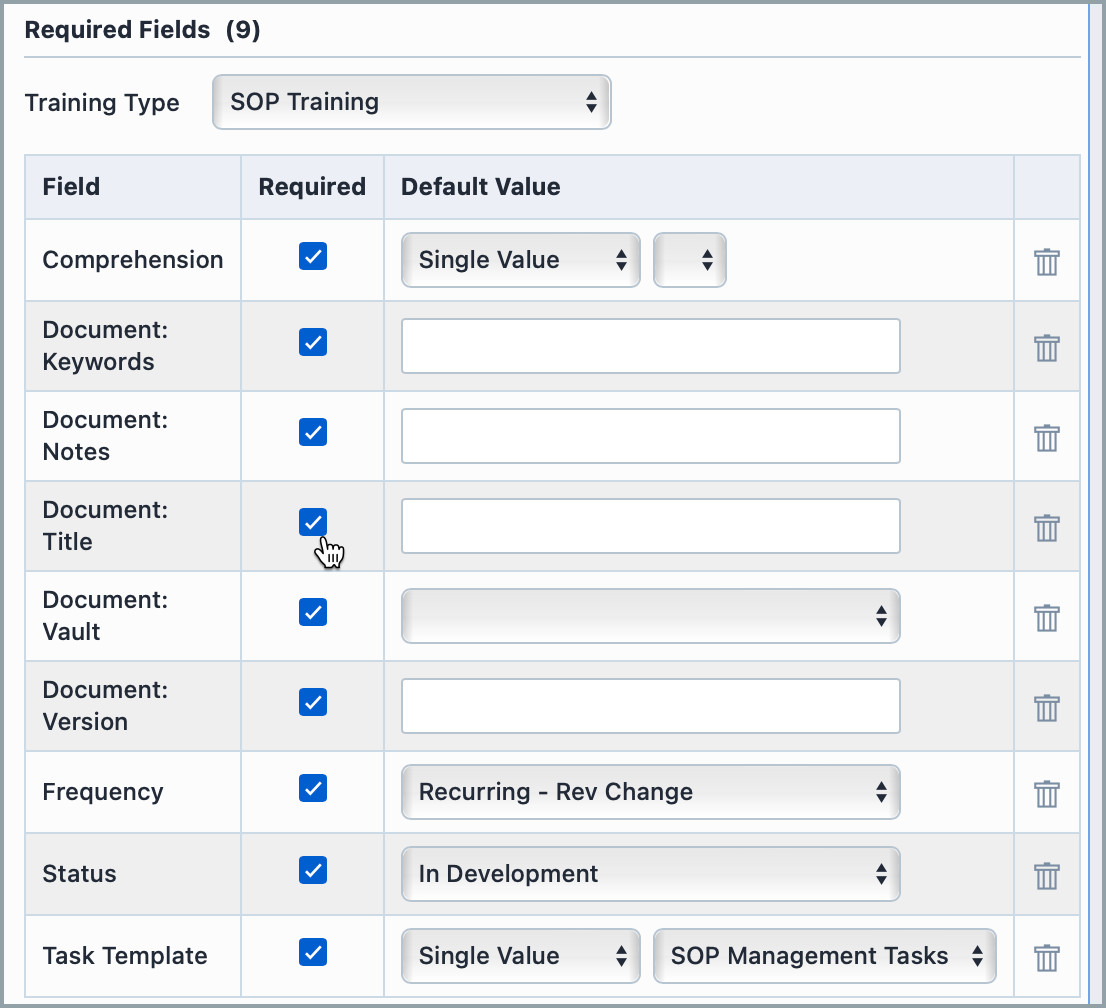Toggle the Required checkbox for Frequency
Screen dimensions: 1106x1008
pyautogui.click(x=312, y=788)
